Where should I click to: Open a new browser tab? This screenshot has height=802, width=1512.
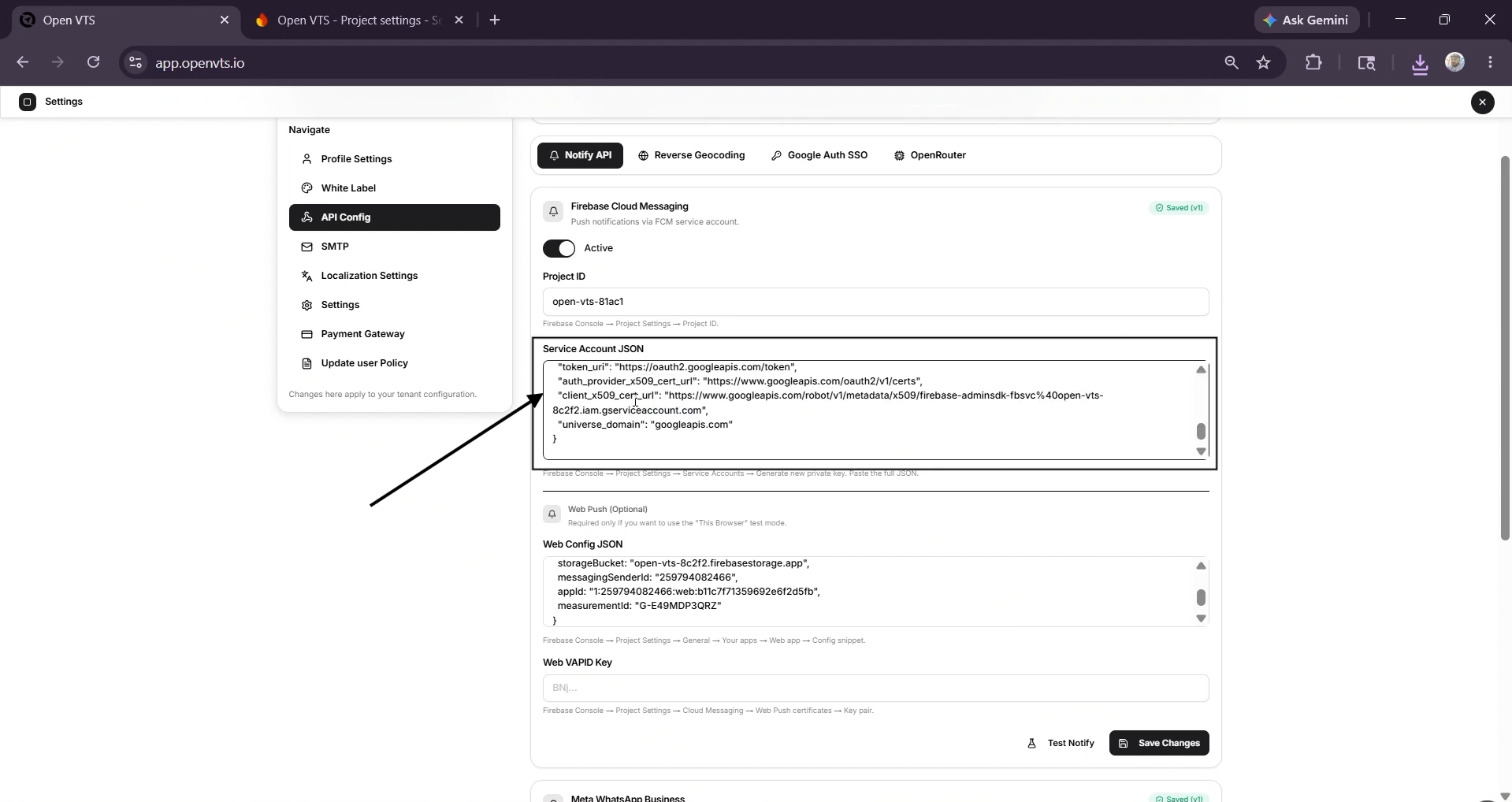tap(495, 20)
